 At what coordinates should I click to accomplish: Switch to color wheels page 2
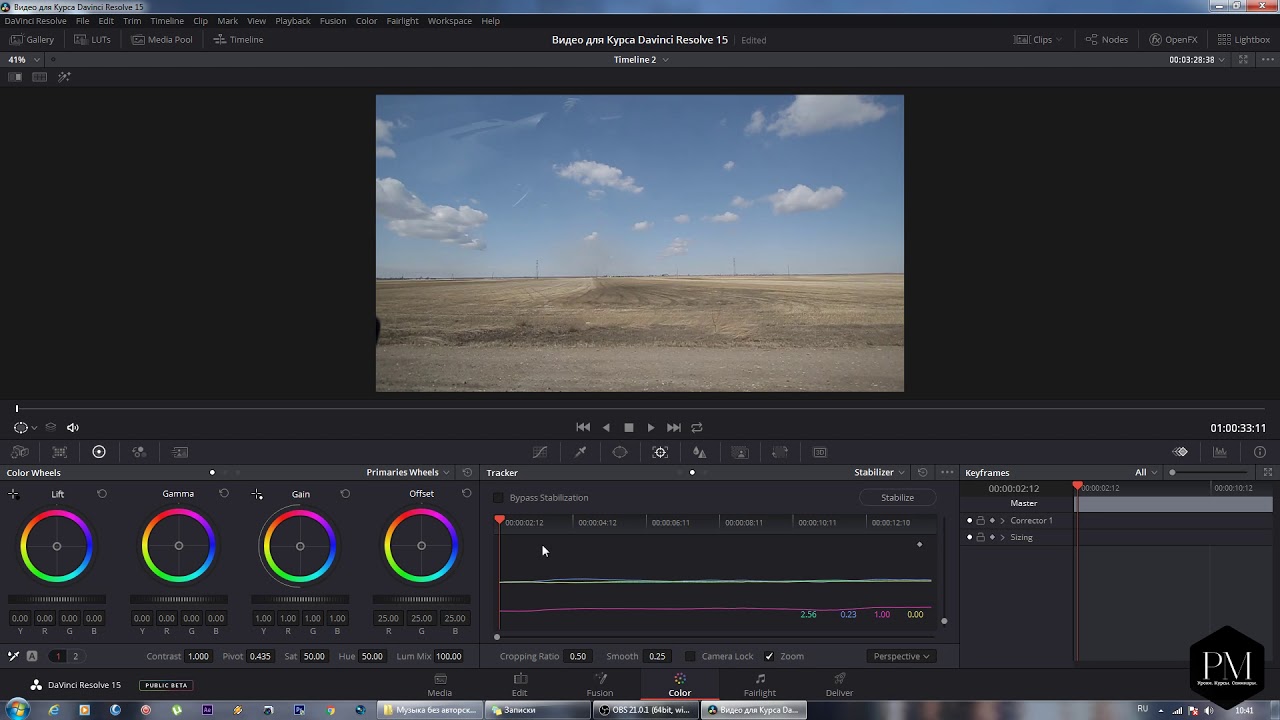click(x=75, y=656)
